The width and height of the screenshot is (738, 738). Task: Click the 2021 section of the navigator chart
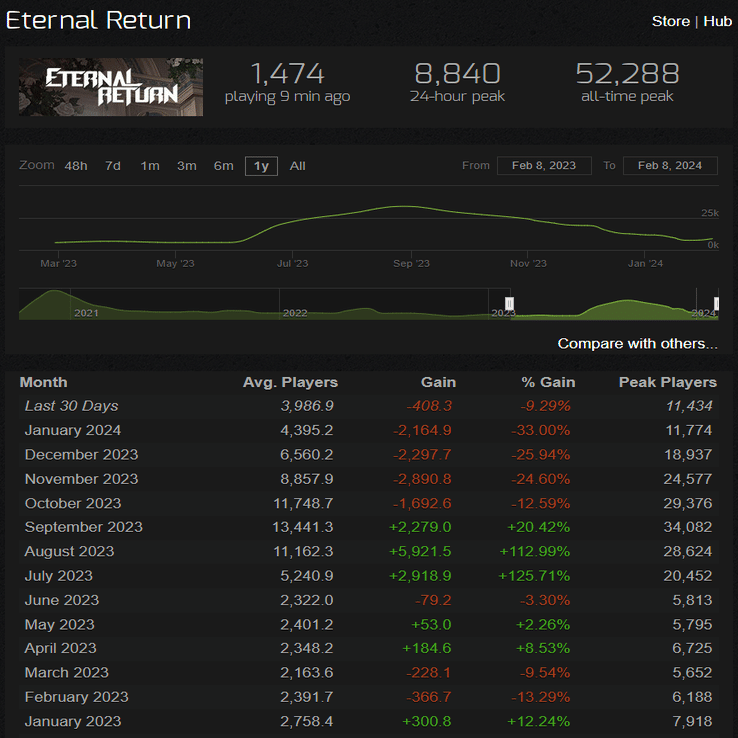tap(86, 313)
